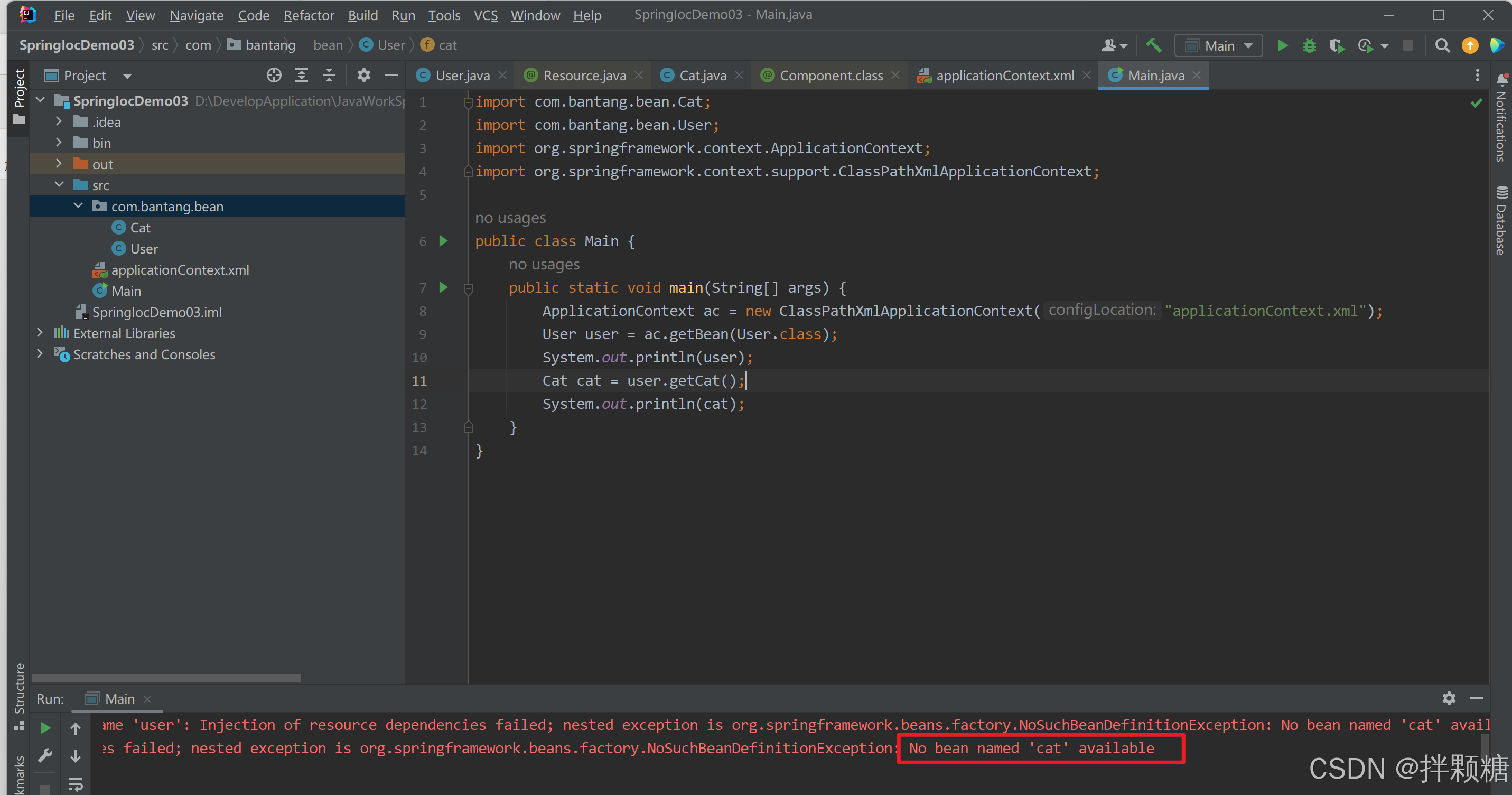1512x795 pixels.
Task: Run the Main configuration from toolbar
Action: click(x=1283, y=46)
